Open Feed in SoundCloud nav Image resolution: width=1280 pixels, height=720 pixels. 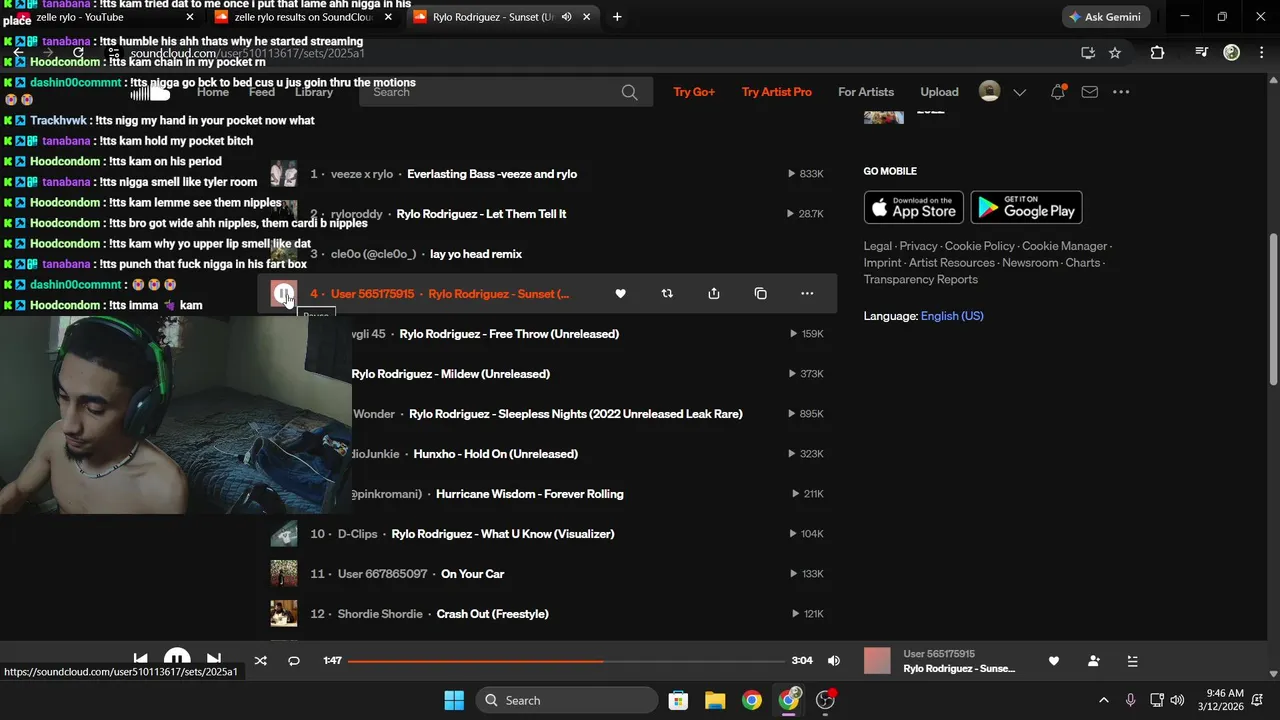pyautogui.click(x=262, y=92)
